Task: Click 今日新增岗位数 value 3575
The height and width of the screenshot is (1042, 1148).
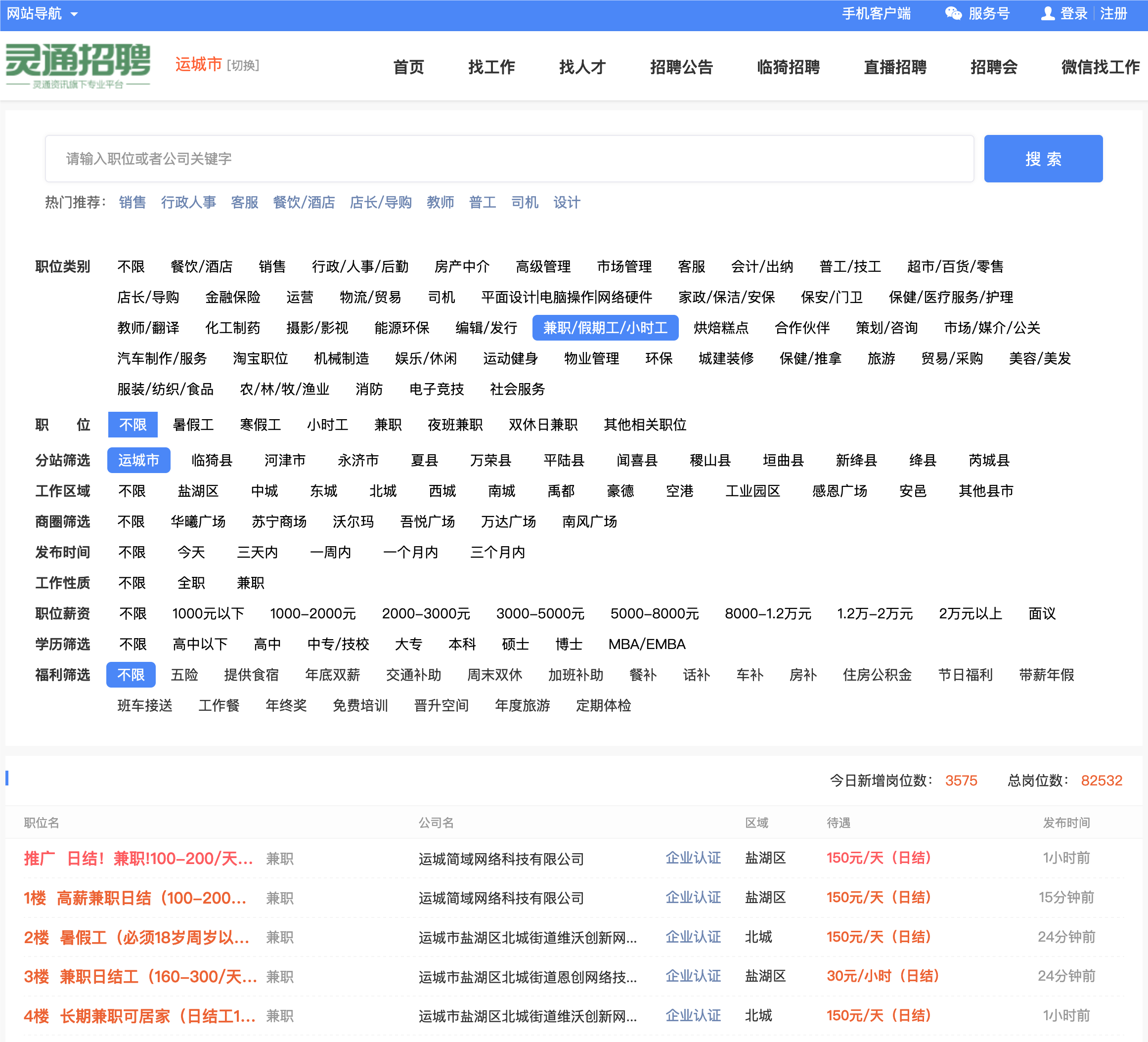Action: point(961,781)
